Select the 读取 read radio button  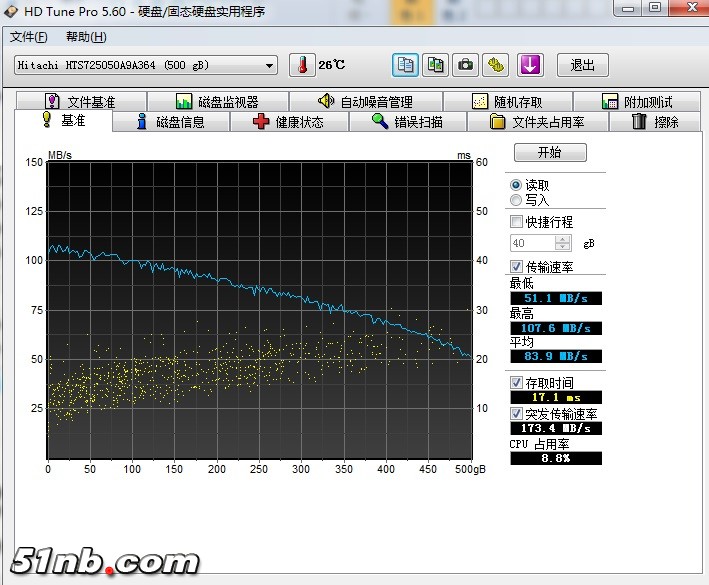(x=516, y=185)
